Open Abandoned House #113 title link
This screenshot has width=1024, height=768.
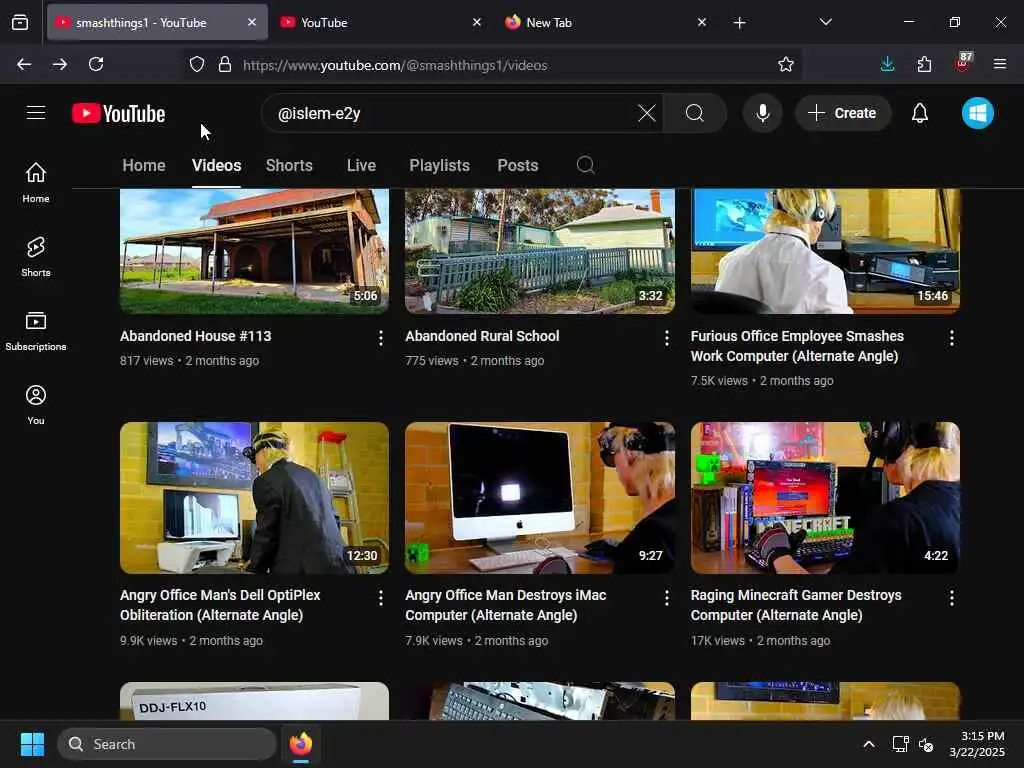click(195, 336)
